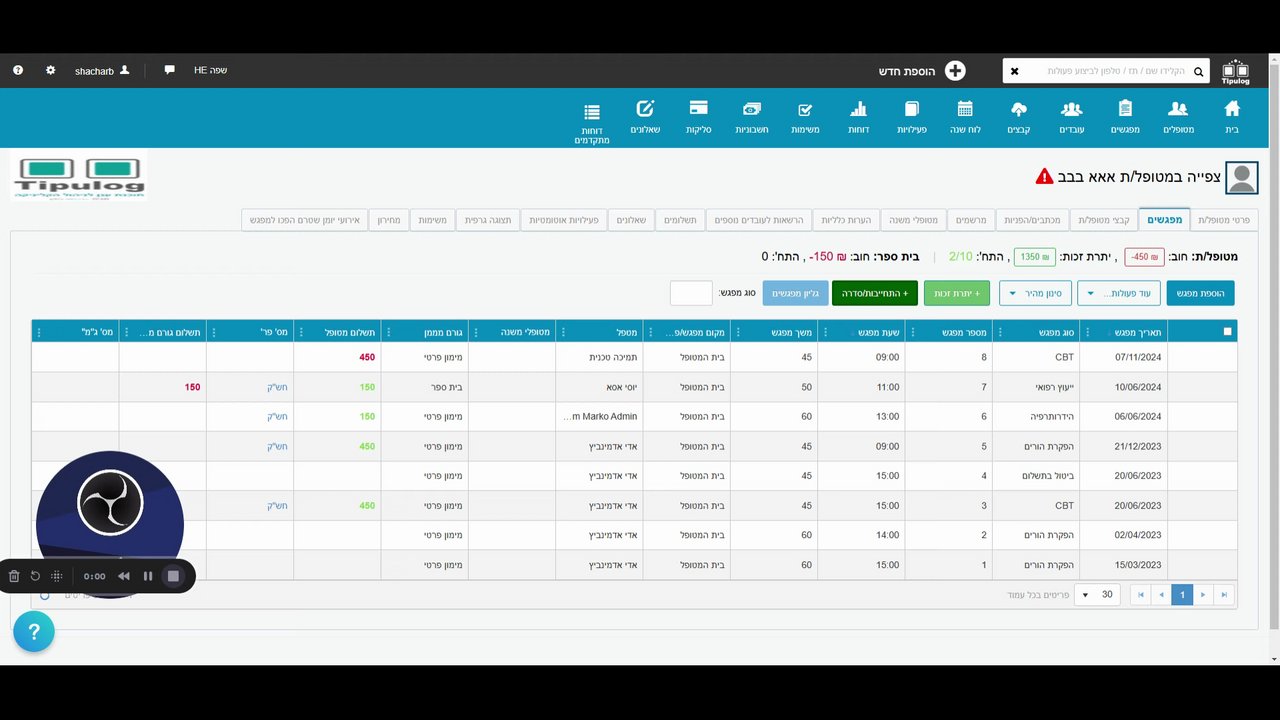Click the הוספת מפגש button
1280x720 pixels.
pos(1200,293)
